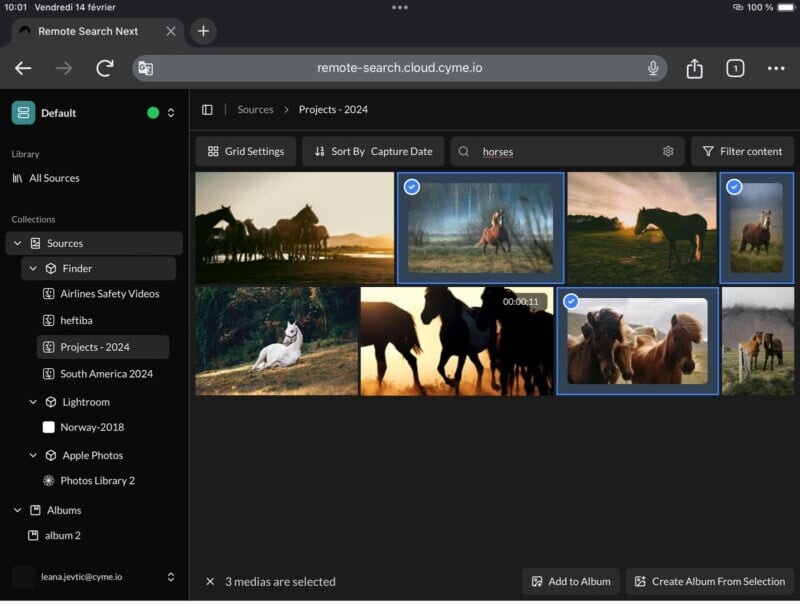
Task: Reload the page with refresh icon
Action: pyautogui.click(x=104, y=68)
